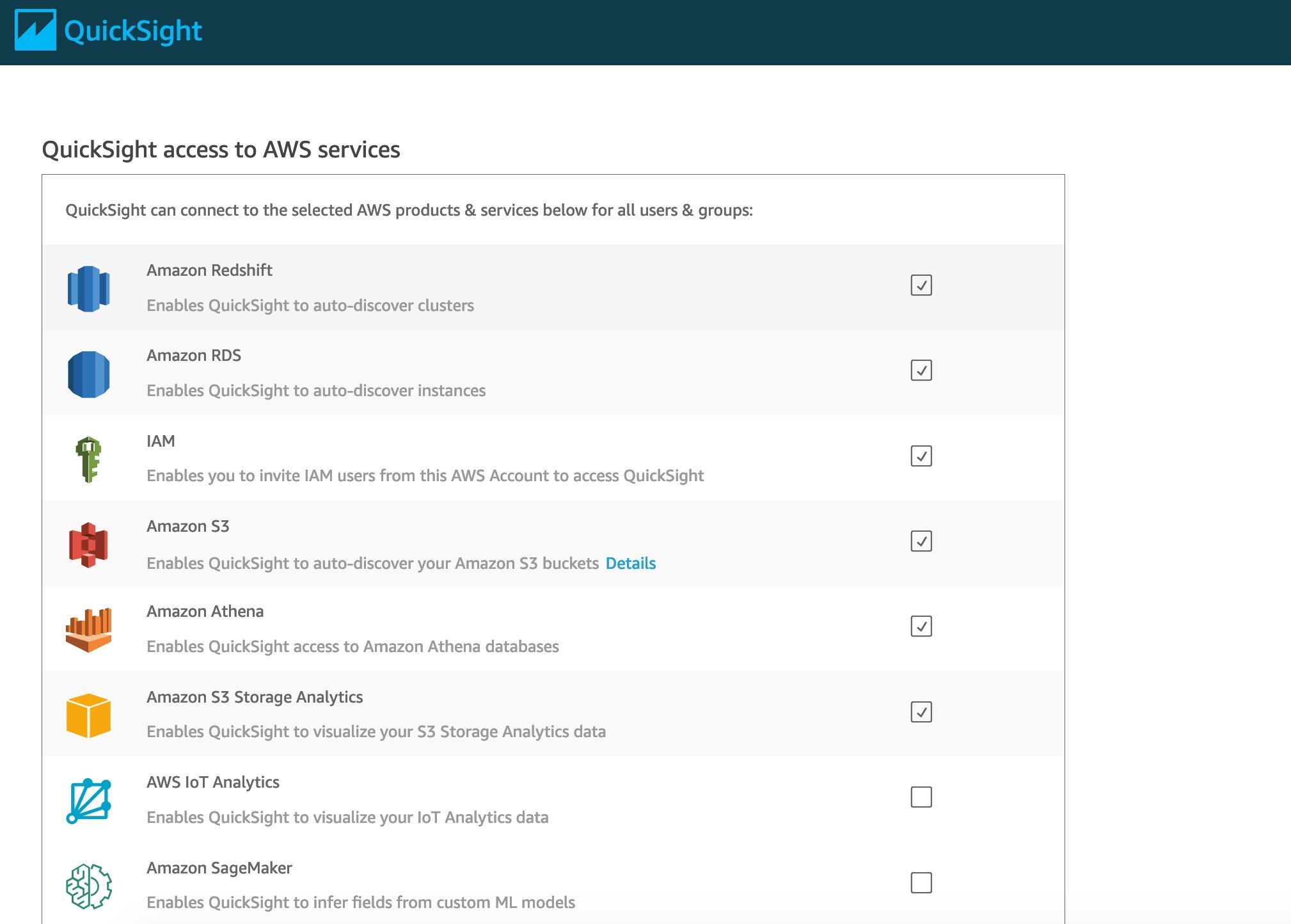Toggle the S3 Storage Analytics checkbox
The height and width of the screenshot is (924, 1291).
921,712
